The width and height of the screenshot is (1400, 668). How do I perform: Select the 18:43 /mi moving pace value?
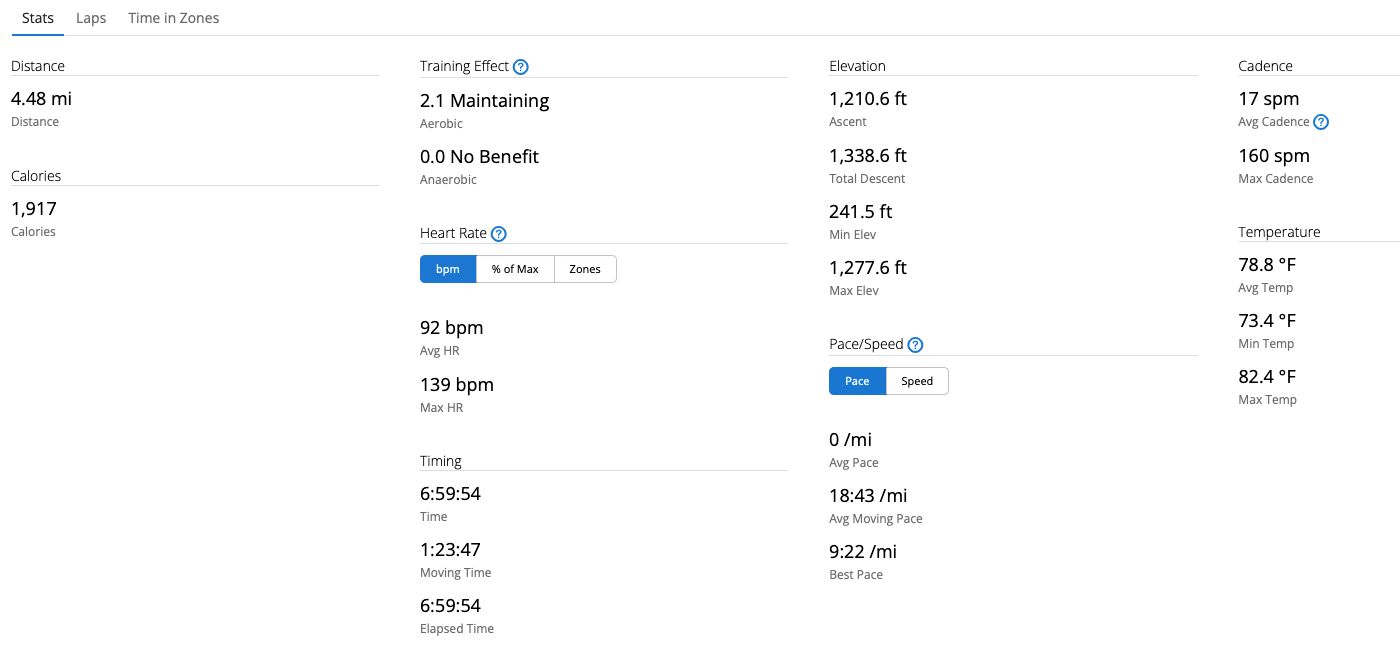(868, 496)
